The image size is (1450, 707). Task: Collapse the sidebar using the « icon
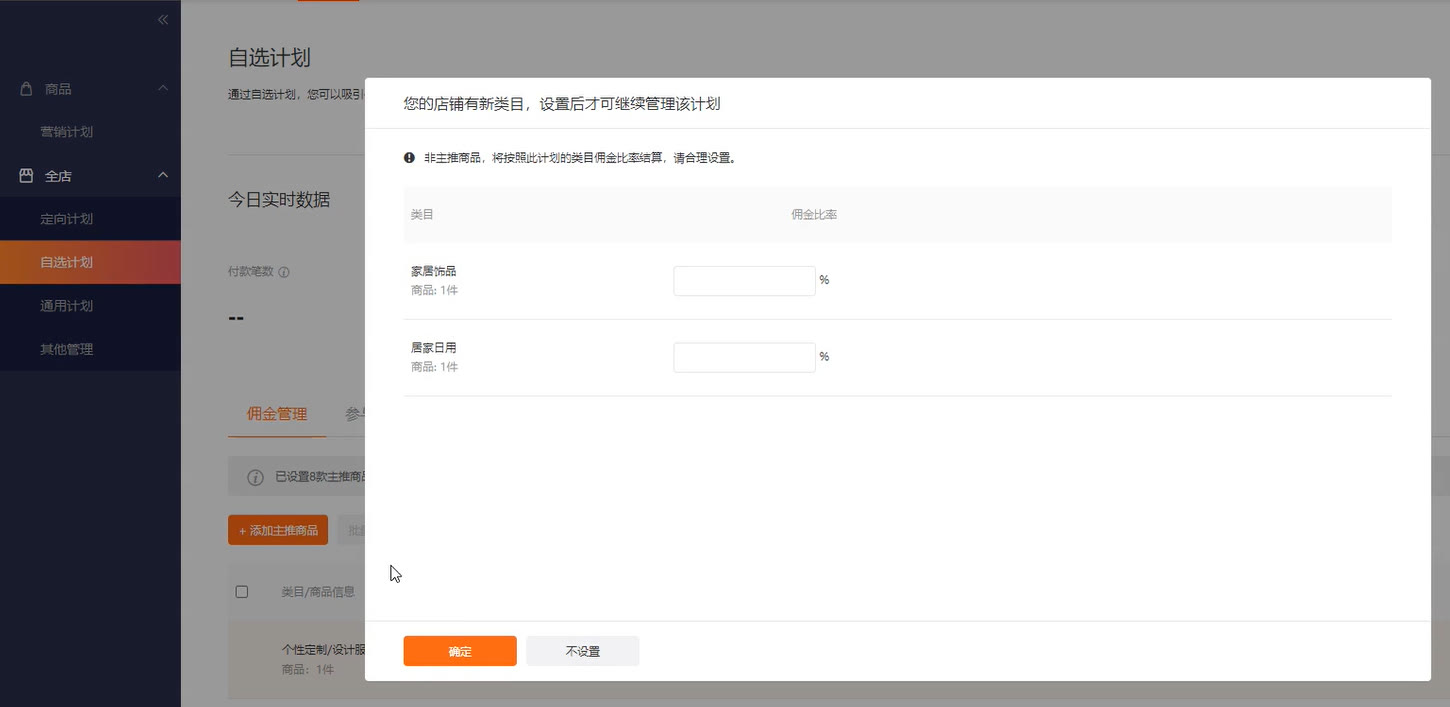pos(162,18)
